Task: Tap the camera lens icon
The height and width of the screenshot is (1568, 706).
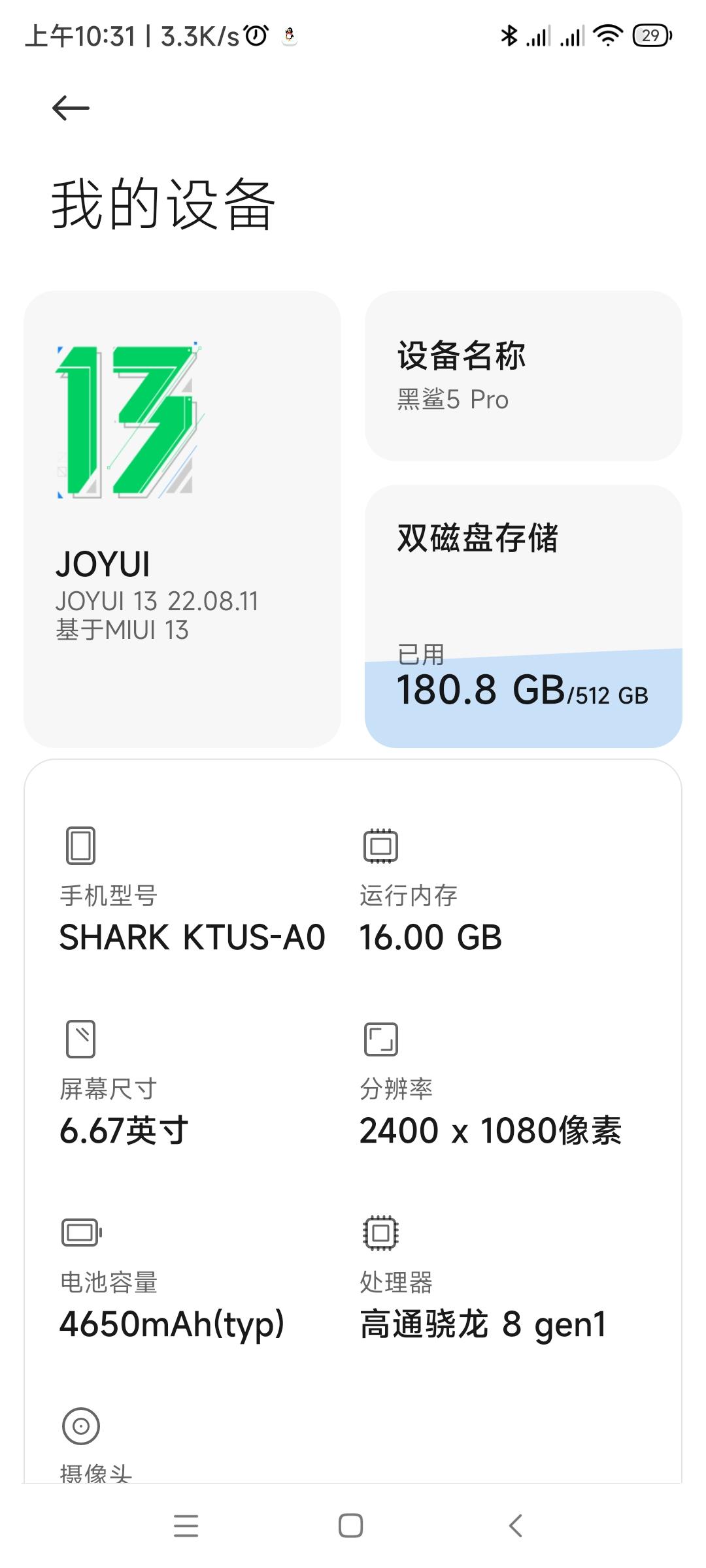Action: tap(81, 1426)
